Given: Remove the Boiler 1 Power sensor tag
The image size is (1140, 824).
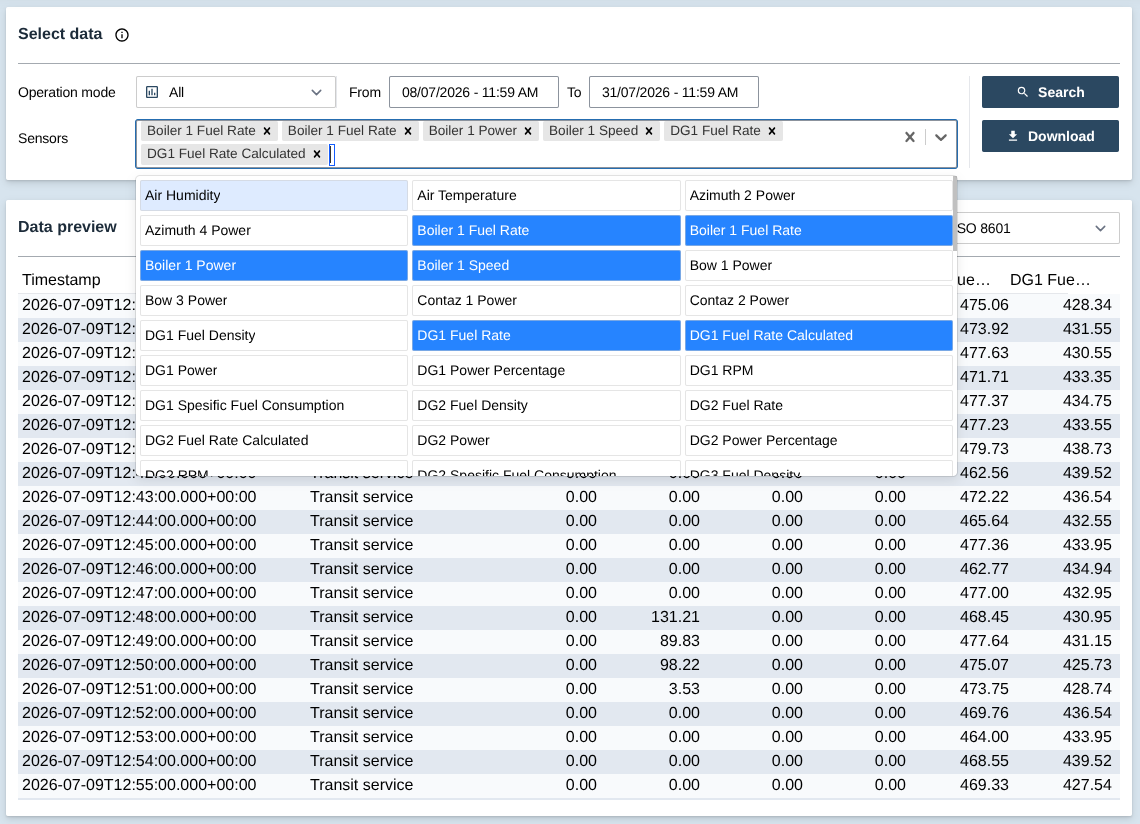Looking at the screenshot, I should pos(528,131).
